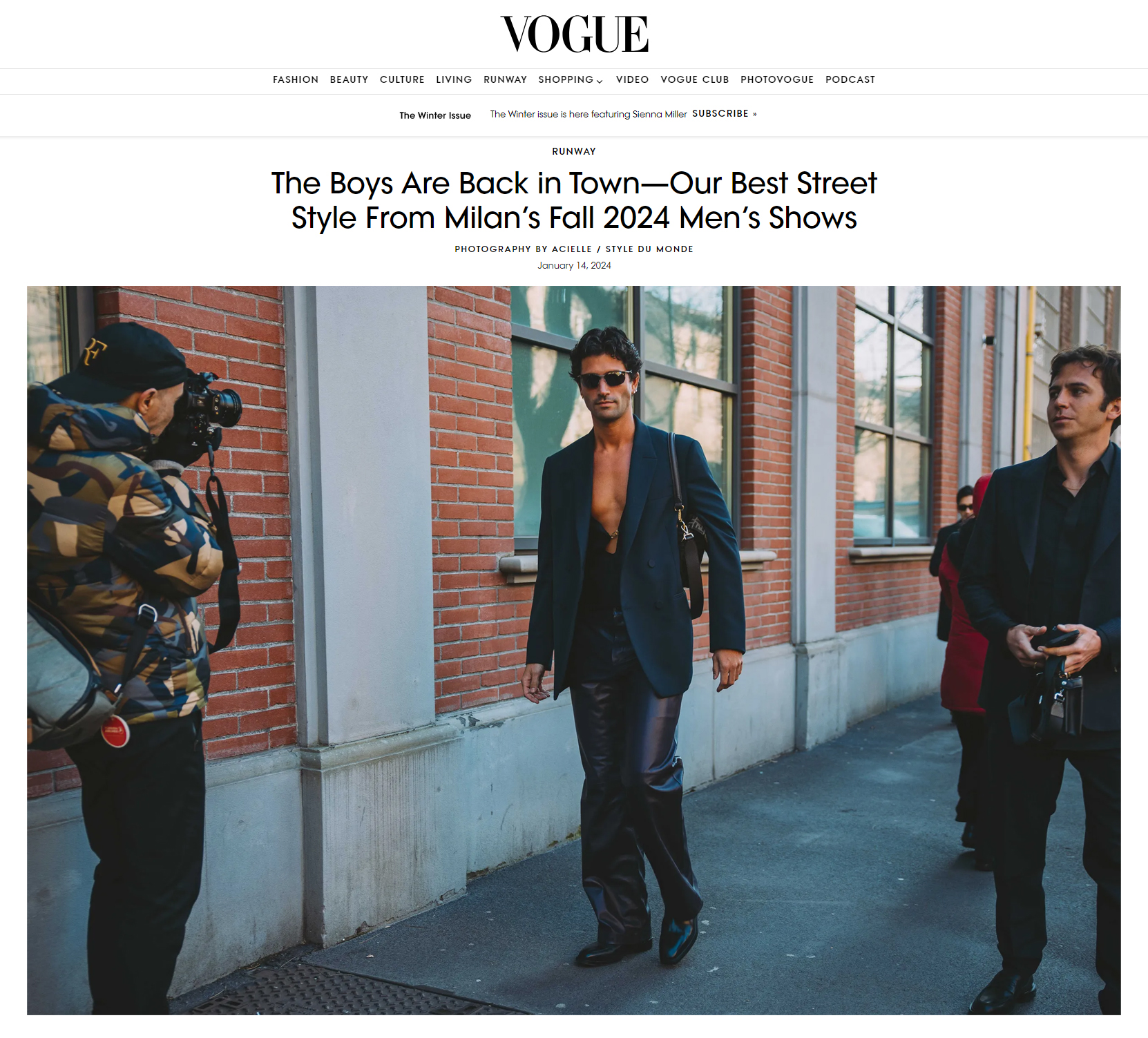Open the photography byline Acielle / Style du Monde
Image resolution: width=1148 pixels, height=1038 pixels.
point(574,249)
